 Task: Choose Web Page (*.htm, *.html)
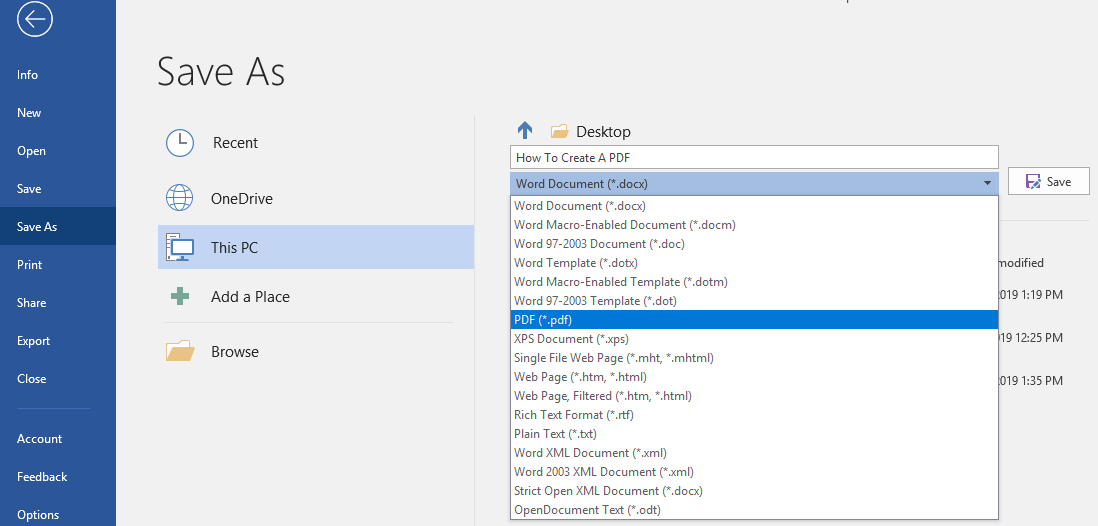754,377
